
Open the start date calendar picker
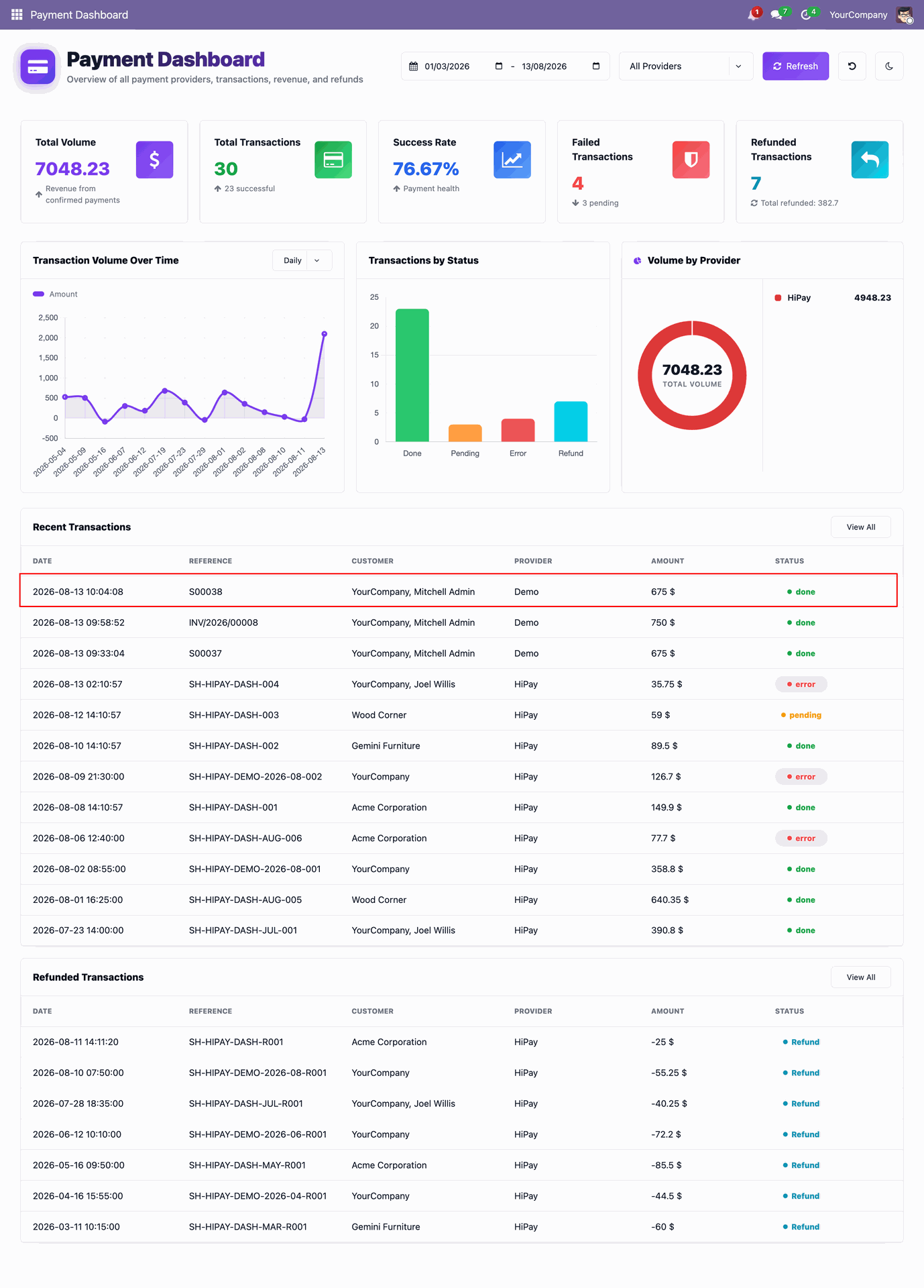pos(499,66)
